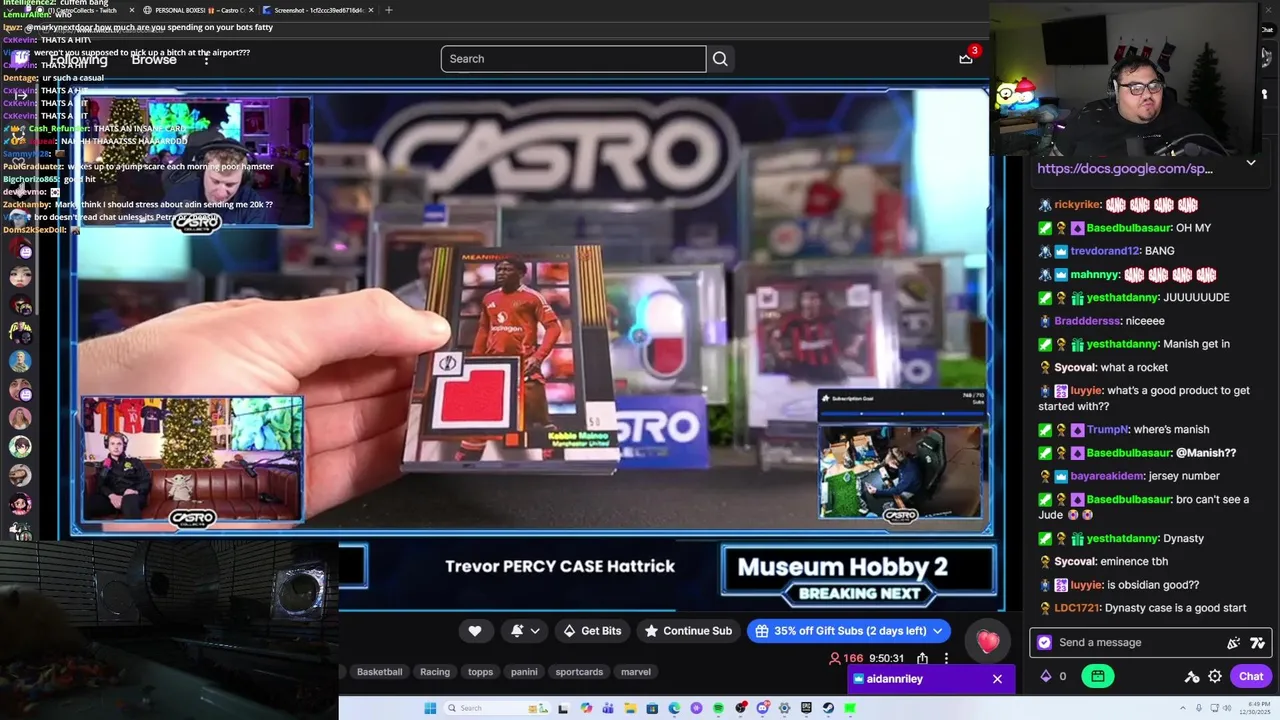Viewport: 1280px width, 720px height.
Task: Open 35% off Gift Subs offer
Action: [849, 631]
